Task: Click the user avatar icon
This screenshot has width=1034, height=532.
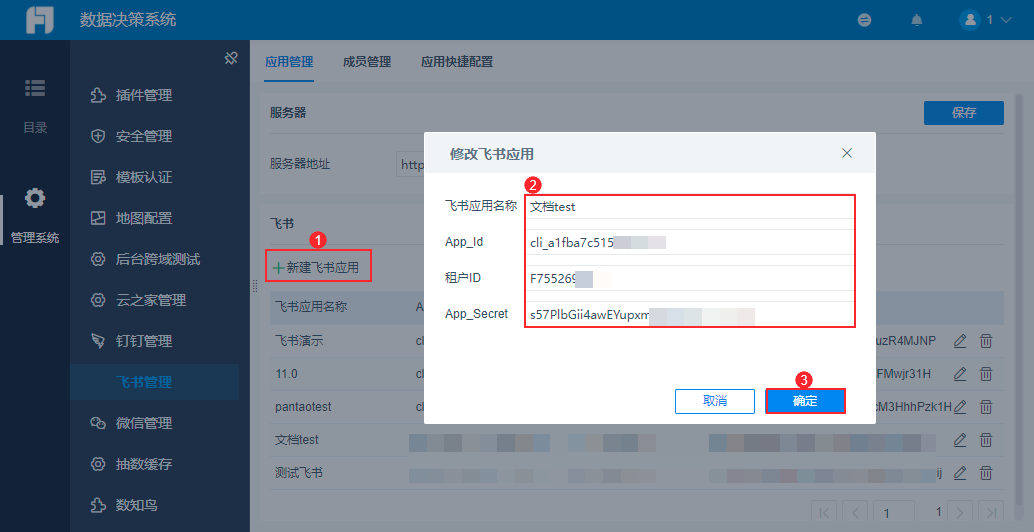Action: coord(970,20)
